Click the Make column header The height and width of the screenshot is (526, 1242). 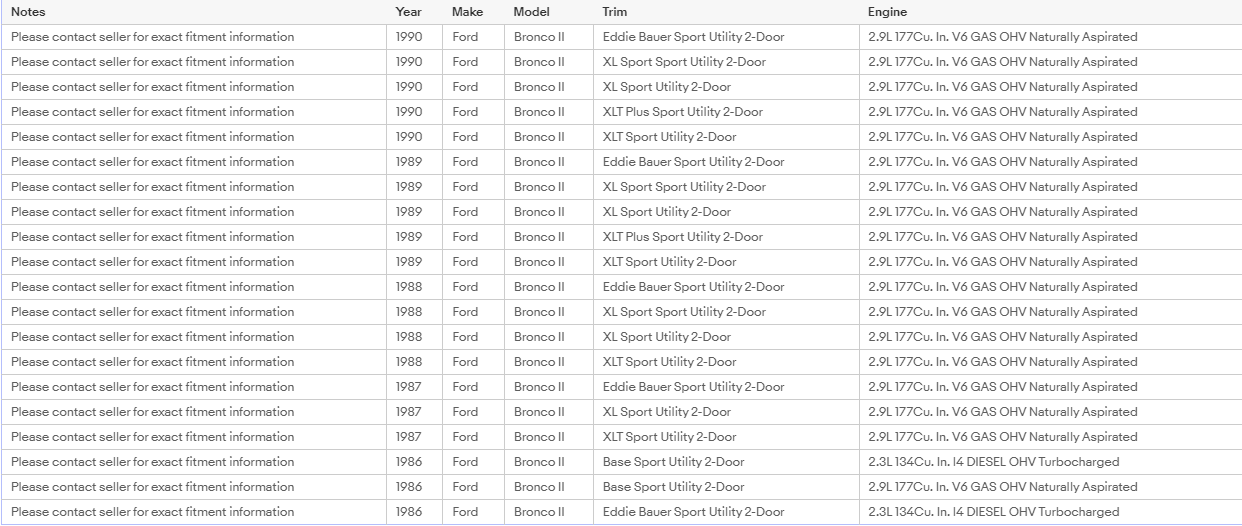pyautogui.click(x=467, y=12)
